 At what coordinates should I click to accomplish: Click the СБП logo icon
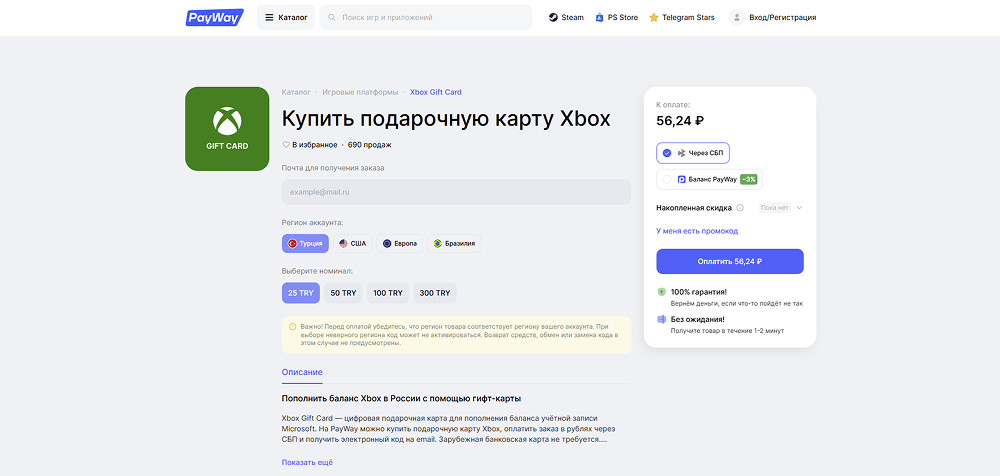(681, 153)
